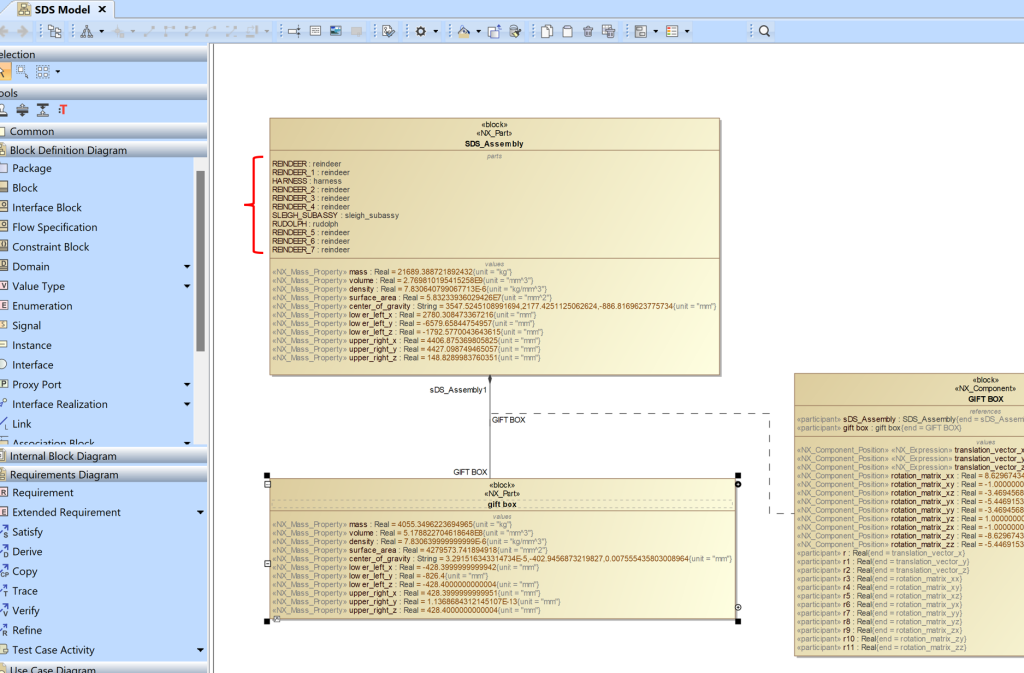Open the Value Type item dropdown arrow

pyautogui.click(x=187, y=286)
